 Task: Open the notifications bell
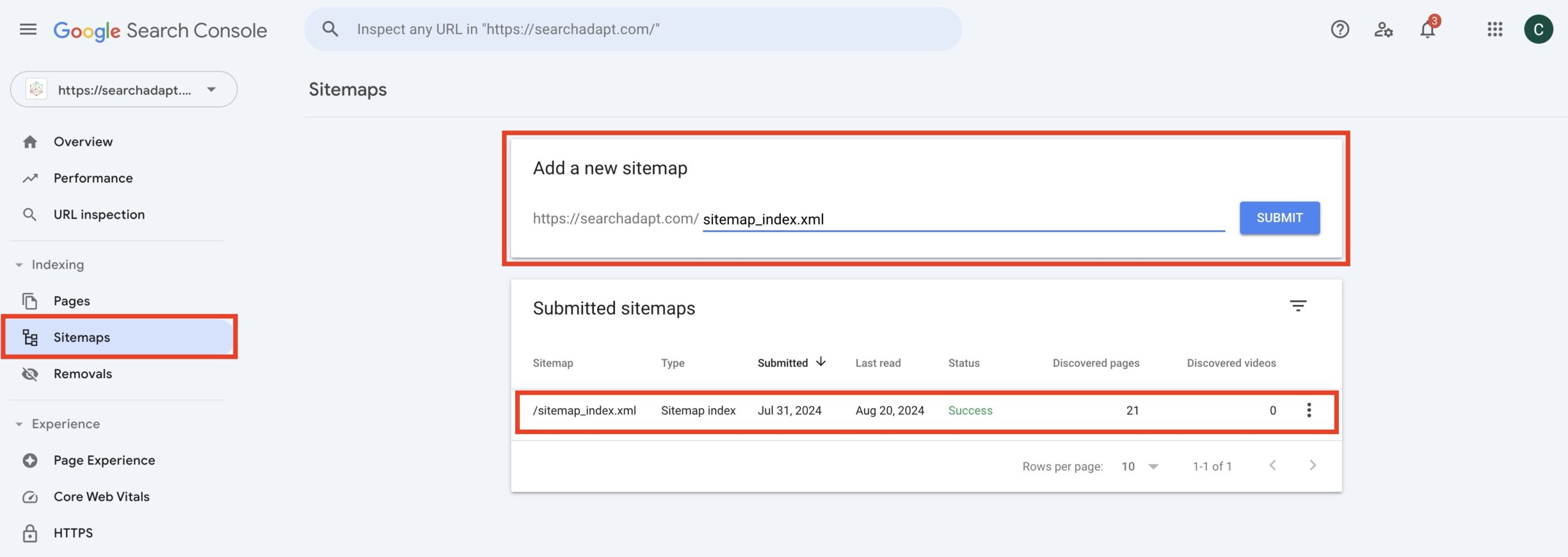click(x=1428, y=29)
